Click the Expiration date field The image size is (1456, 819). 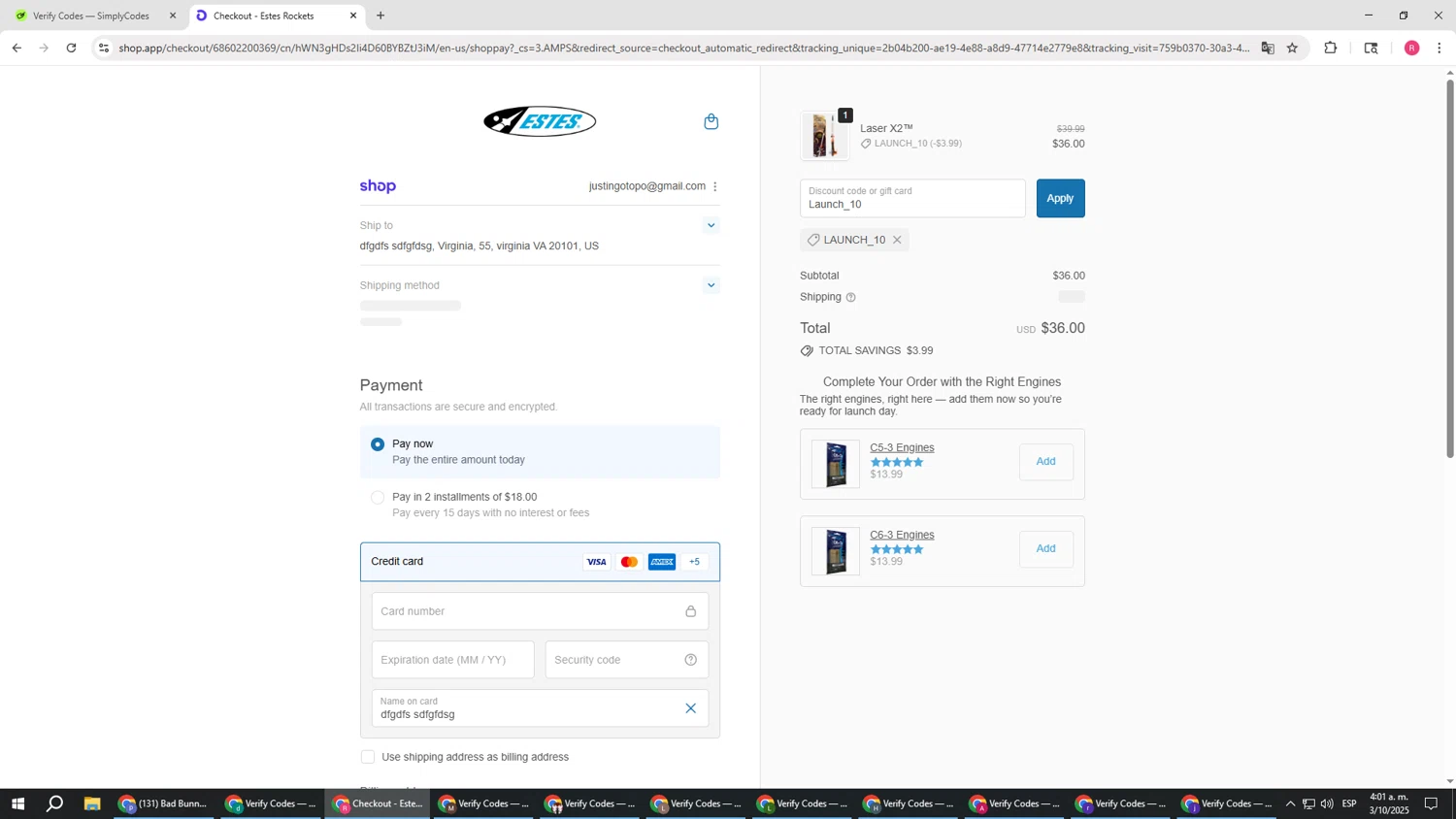tap(452, 660)
